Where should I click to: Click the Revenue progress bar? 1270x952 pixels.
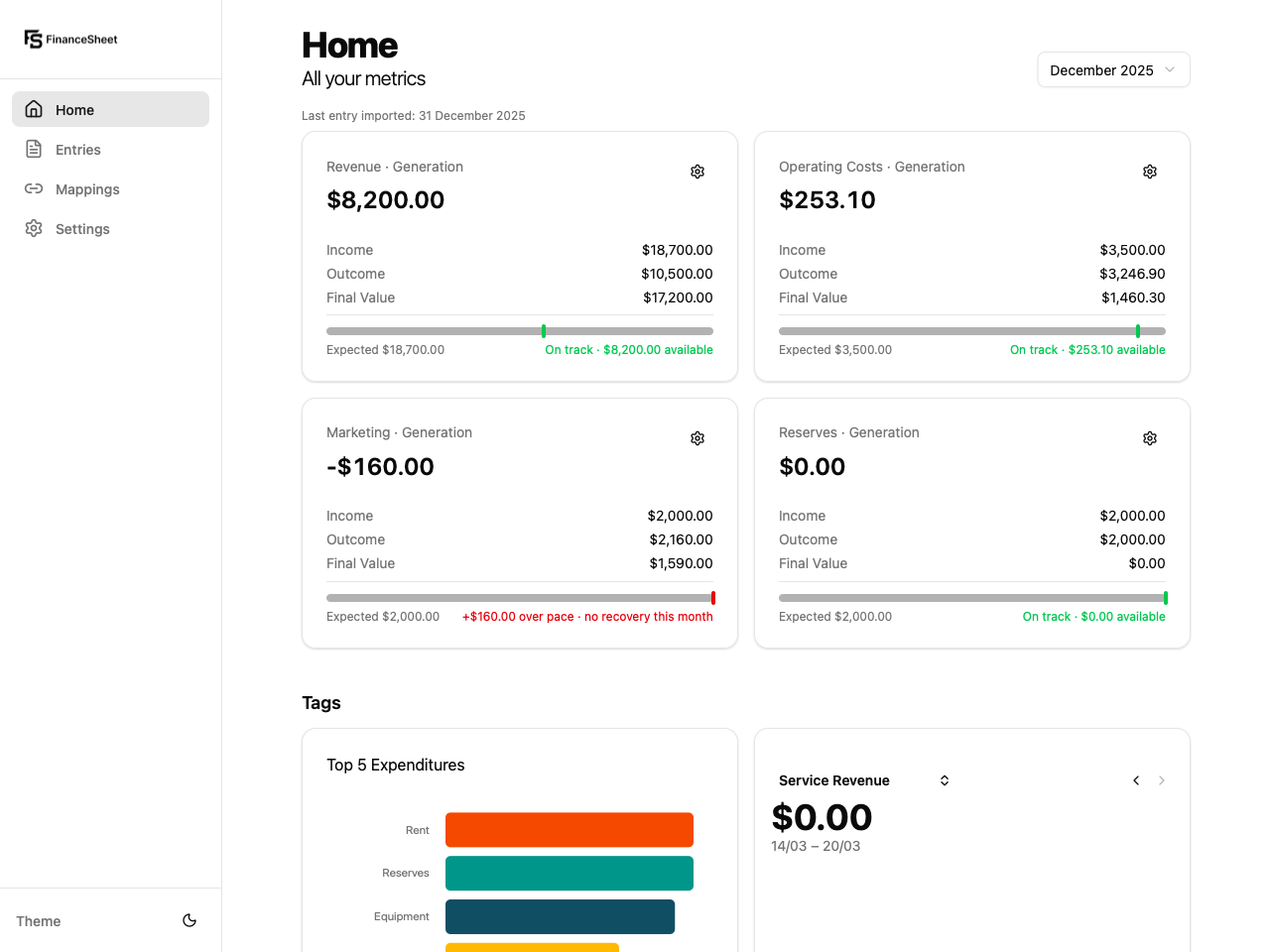[x=519, y=330]
